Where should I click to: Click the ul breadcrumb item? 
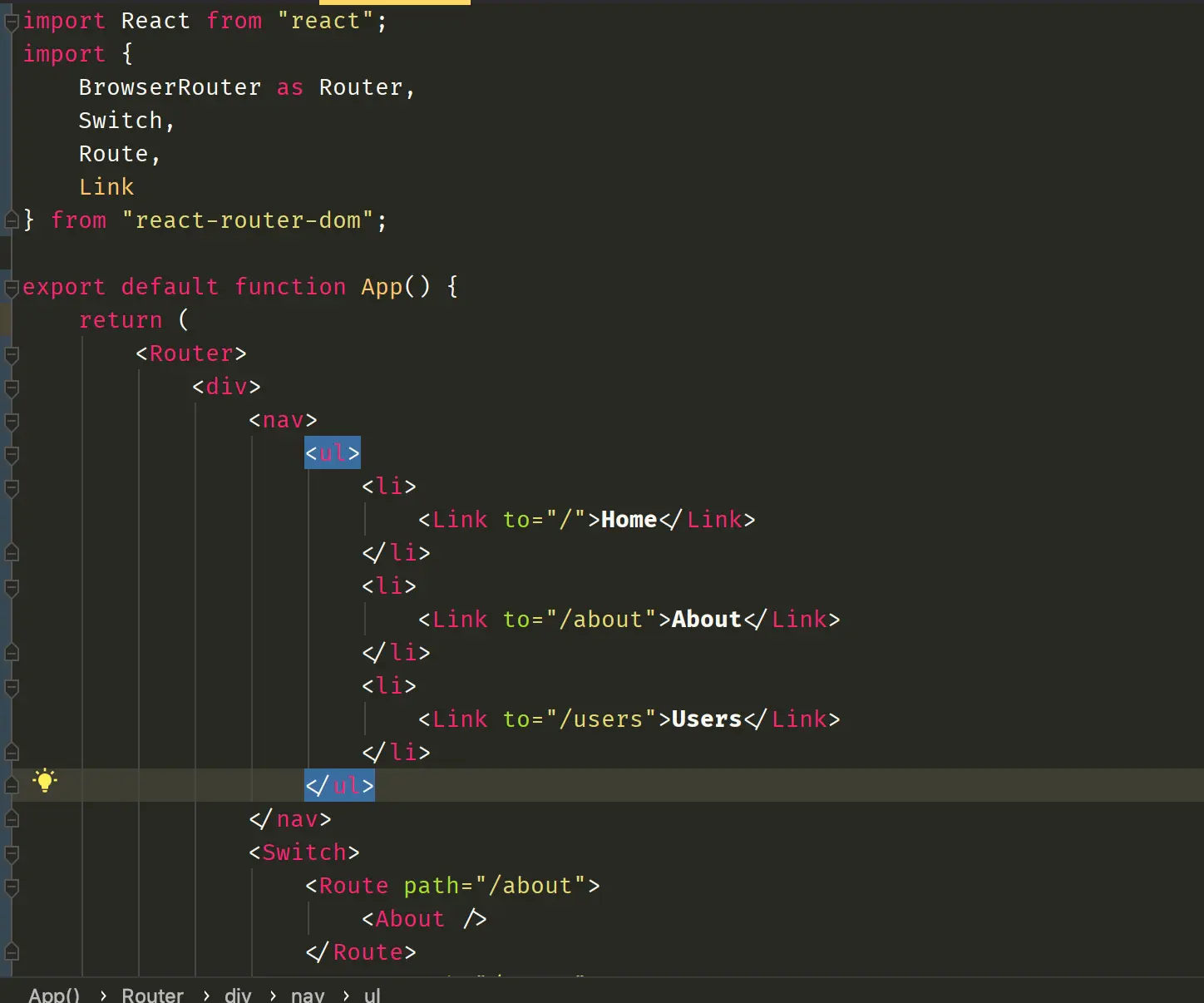point(373,995)
